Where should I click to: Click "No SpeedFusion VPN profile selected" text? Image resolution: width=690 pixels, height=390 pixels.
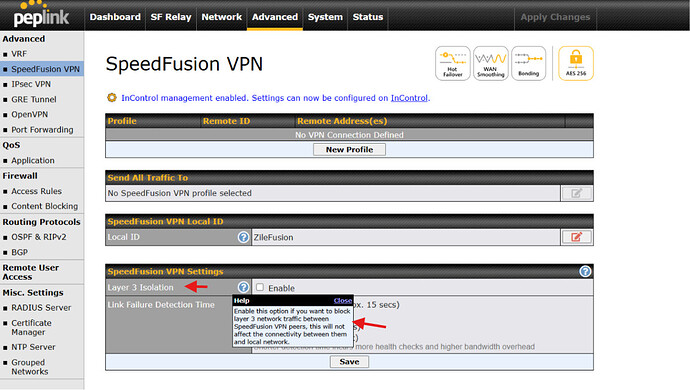[x=180, y=193]
